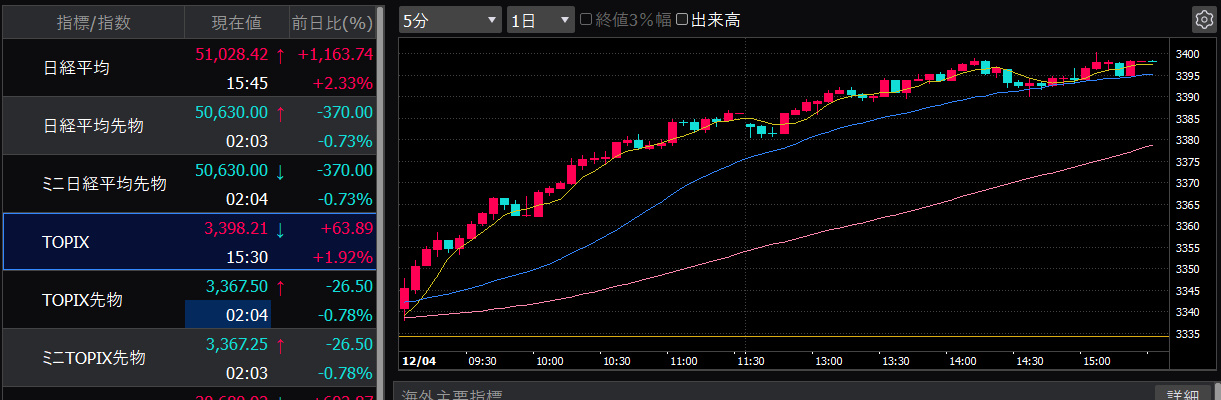Image resolution: width=1221 pixels, height=400 pixels.
Task: Click the 前日比(%) column header
Action: pyautogui.click(x=332, y=21)
